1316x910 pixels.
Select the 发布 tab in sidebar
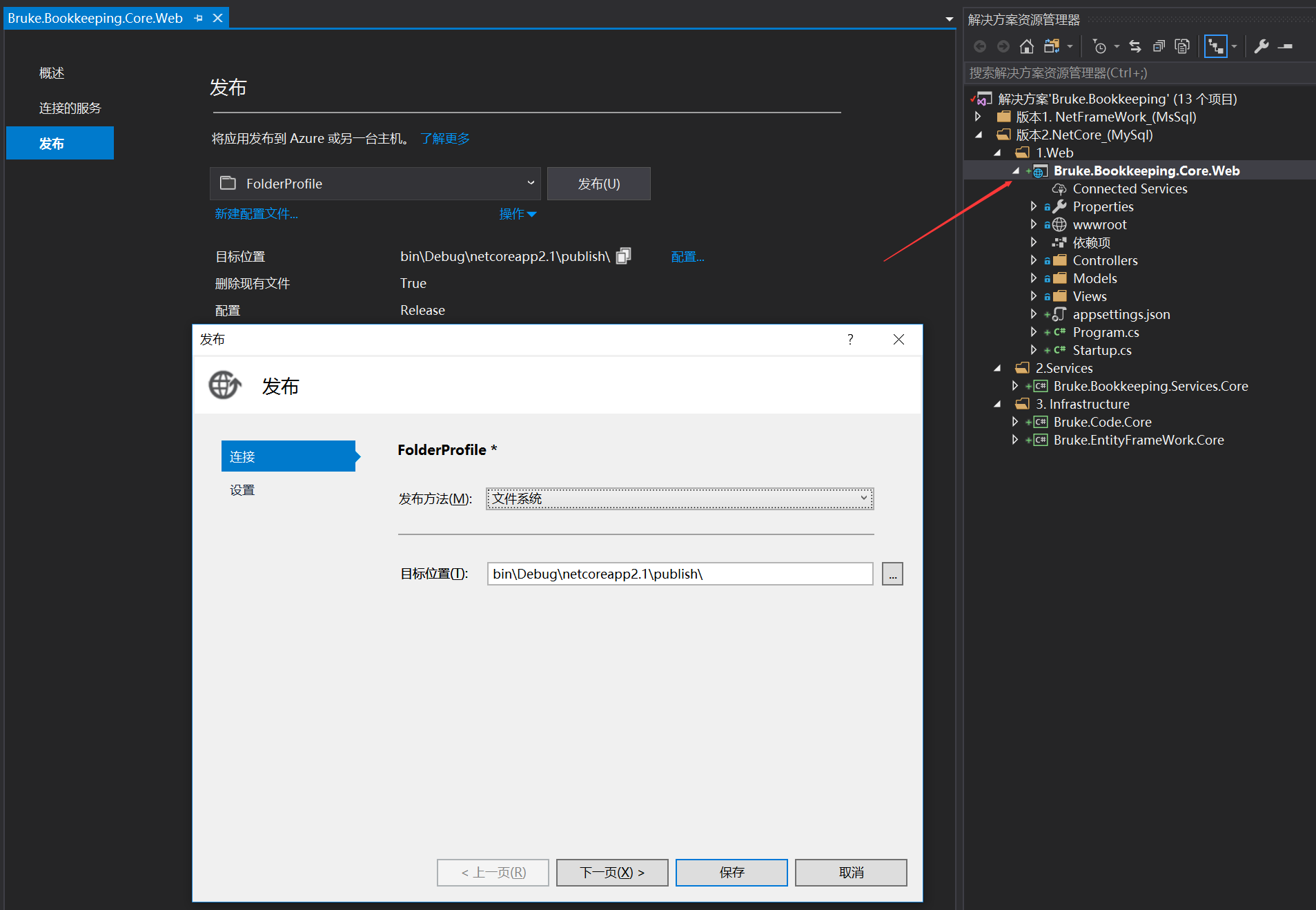[x=60, y=143]
